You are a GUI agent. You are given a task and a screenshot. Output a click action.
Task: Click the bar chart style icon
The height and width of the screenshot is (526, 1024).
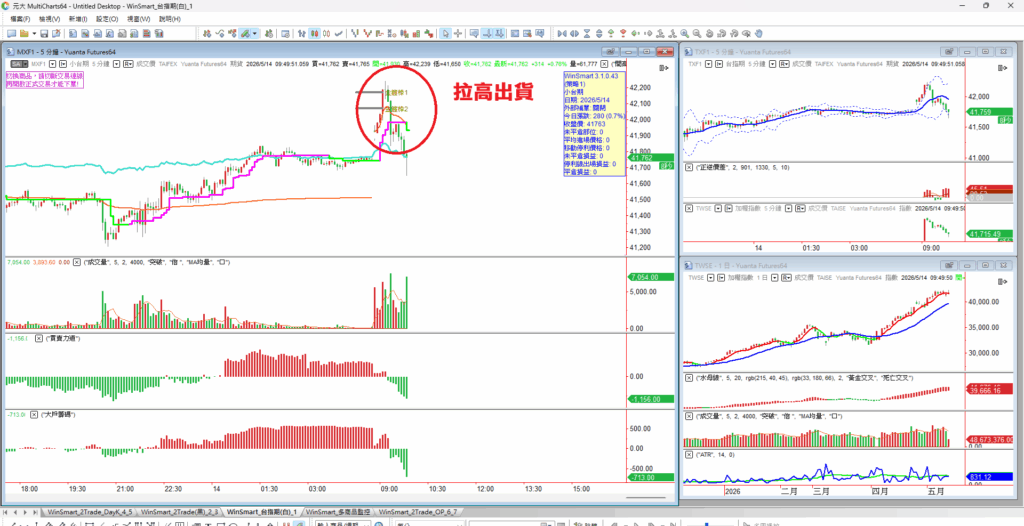[302, 33]
